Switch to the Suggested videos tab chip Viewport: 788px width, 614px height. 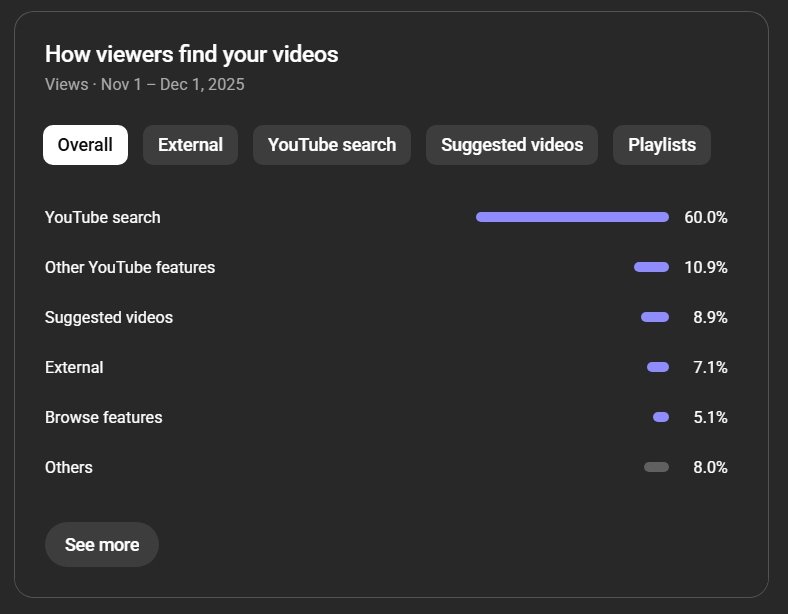click(512, 145)
